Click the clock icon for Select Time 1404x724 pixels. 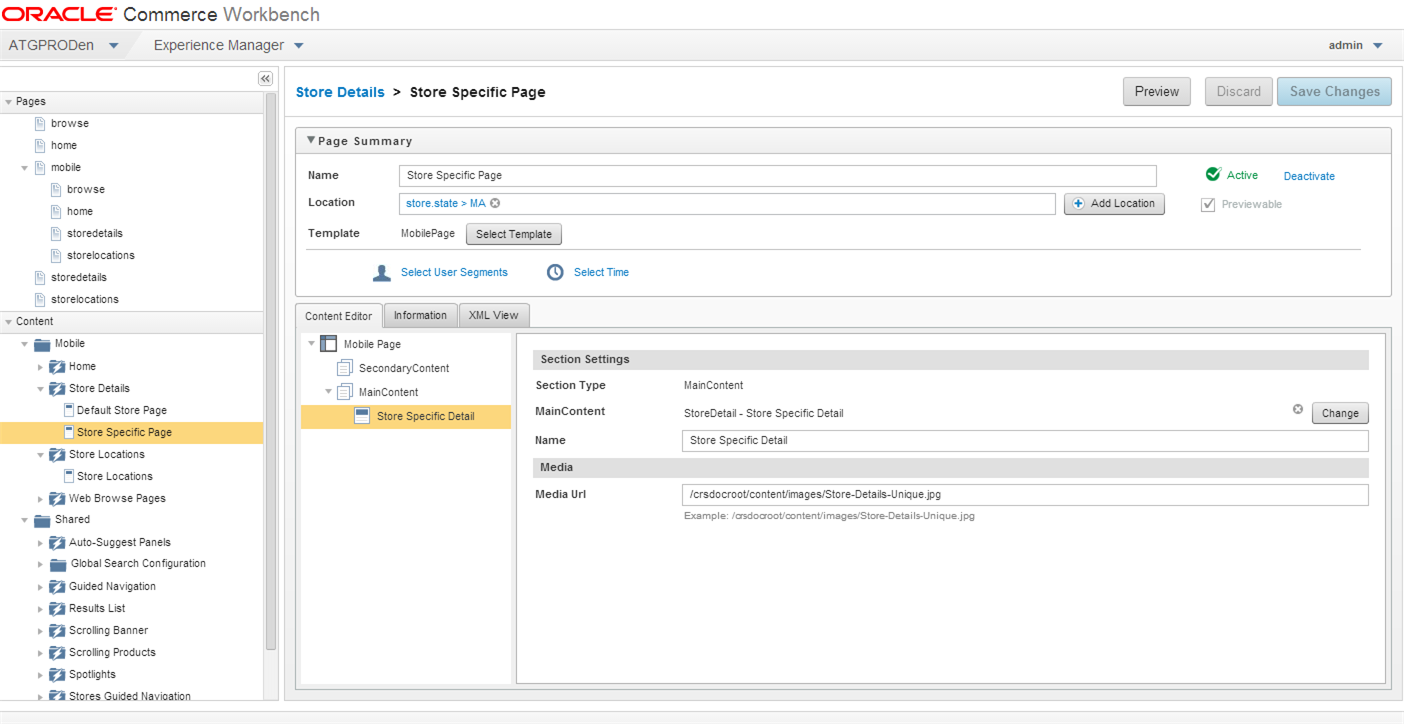[555, 272]
